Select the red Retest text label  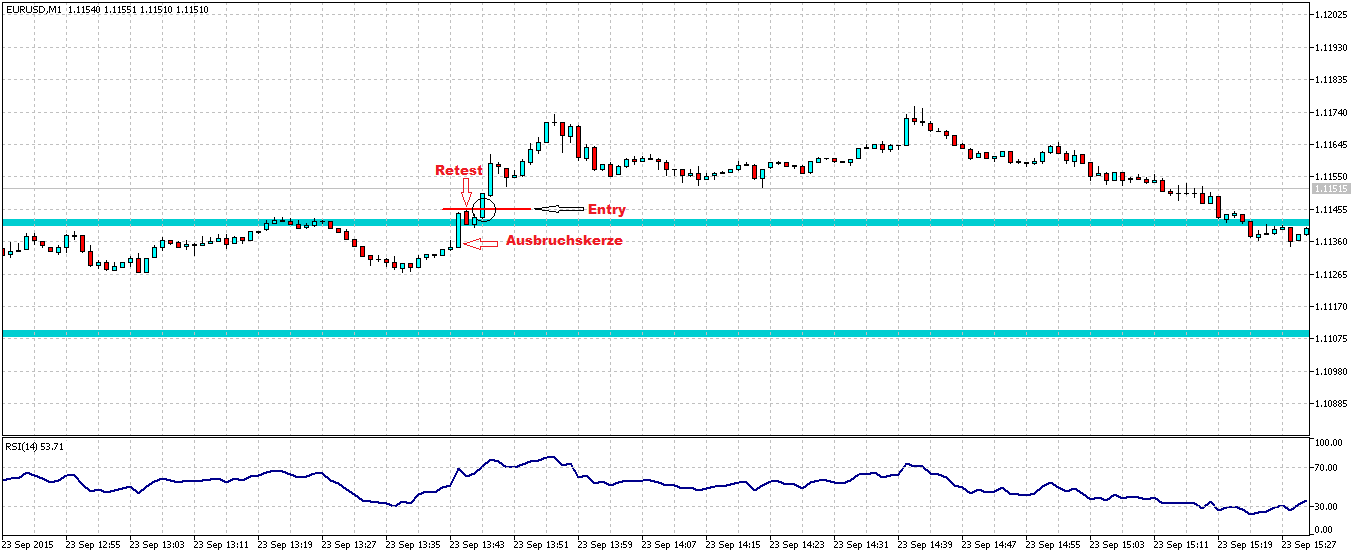pyautogui.click(x=458, y=171)
